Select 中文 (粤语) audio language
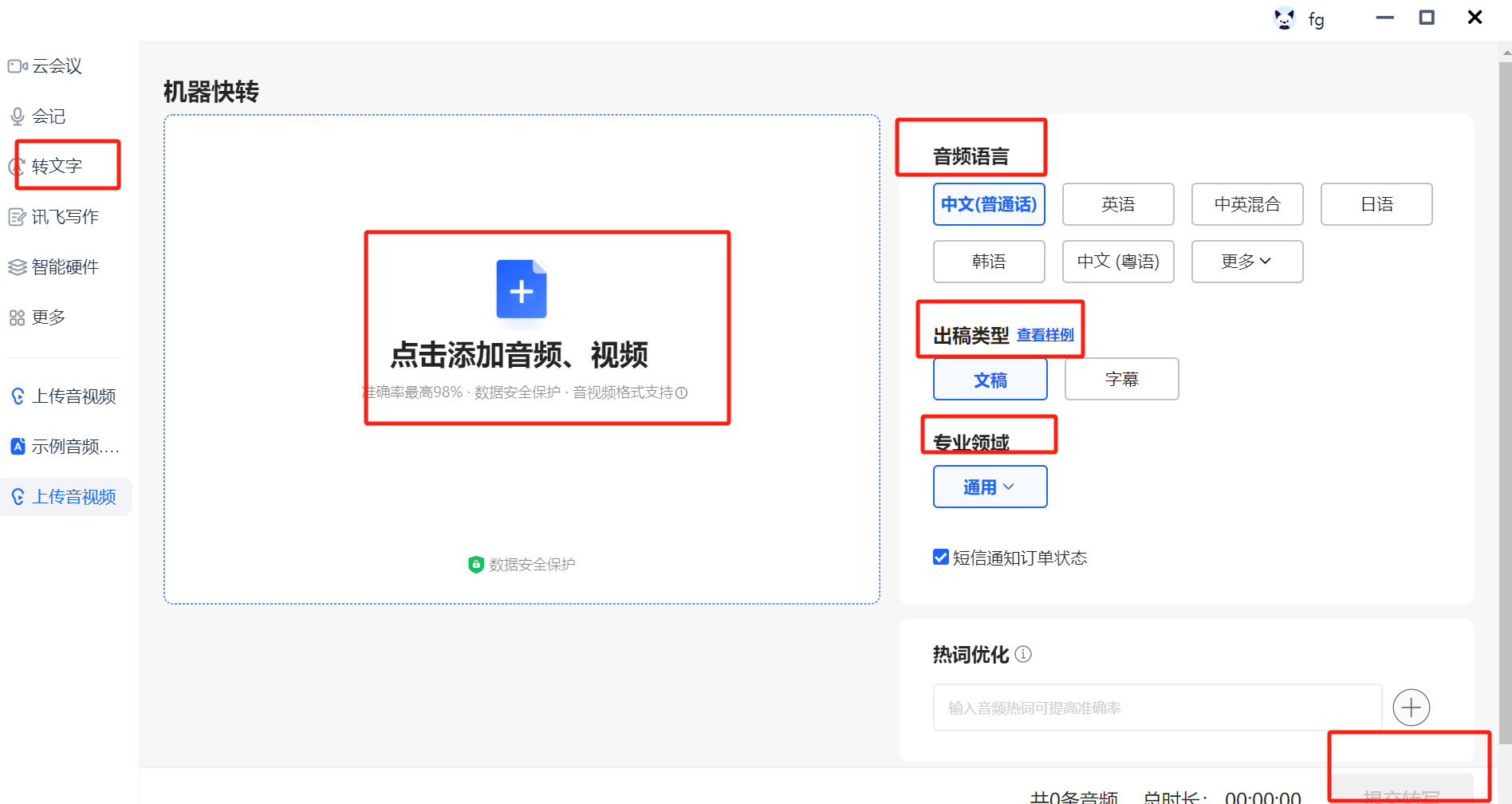Screen dimensions: 1512x804 pos(1118,262)
